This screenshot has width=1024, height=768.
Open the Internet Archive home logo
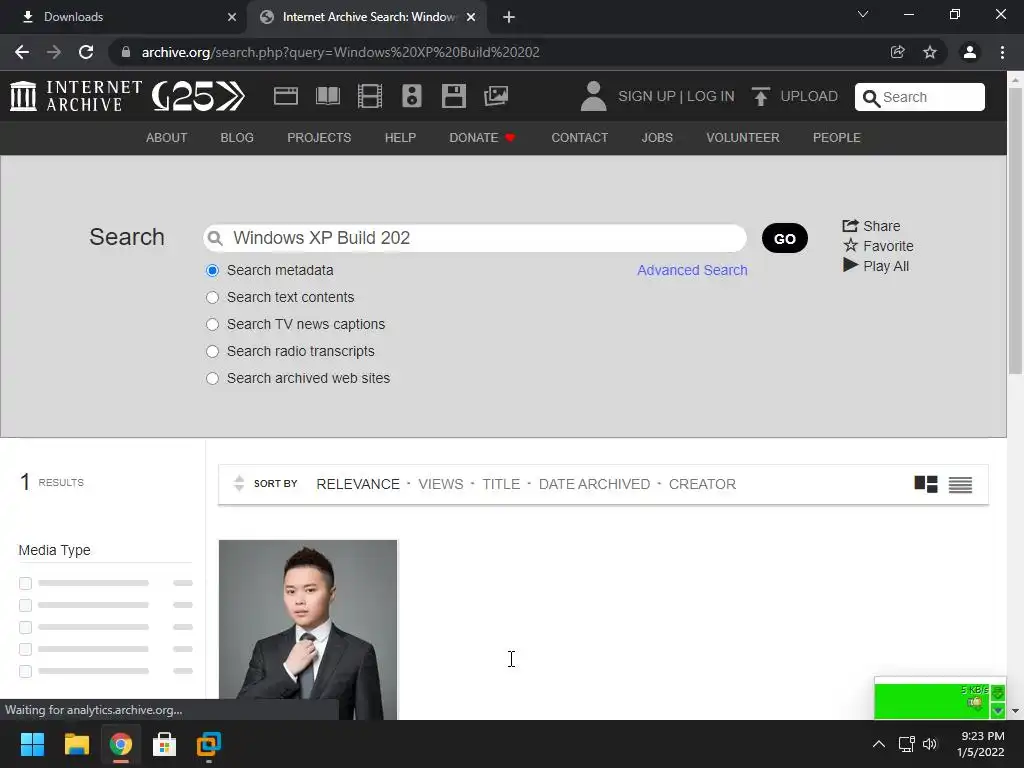coord(76,96)
